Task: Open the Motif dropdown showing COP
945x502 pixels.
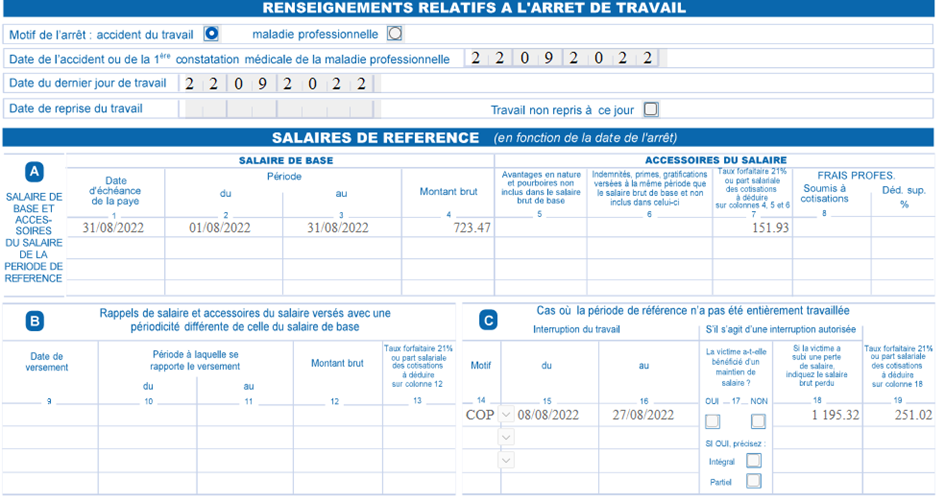Action: click(x=506, y=415)
